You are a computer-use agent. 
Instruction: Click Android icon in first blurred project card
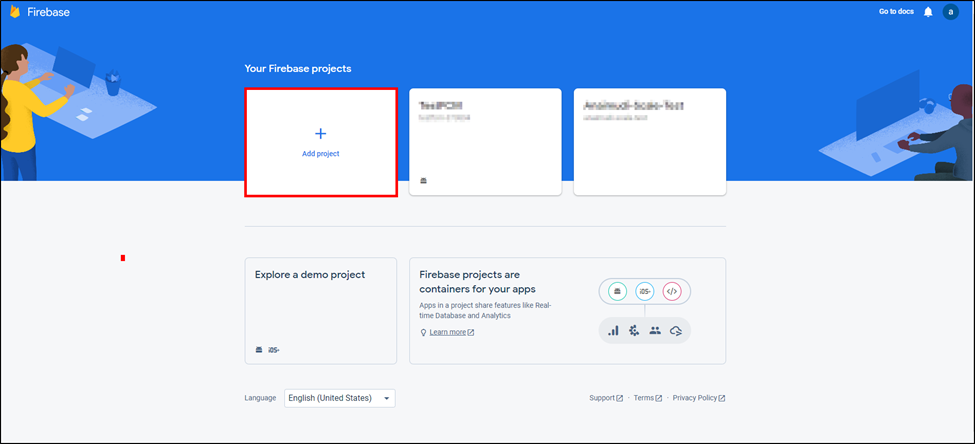pyautogui.click(x=424, y=181)
